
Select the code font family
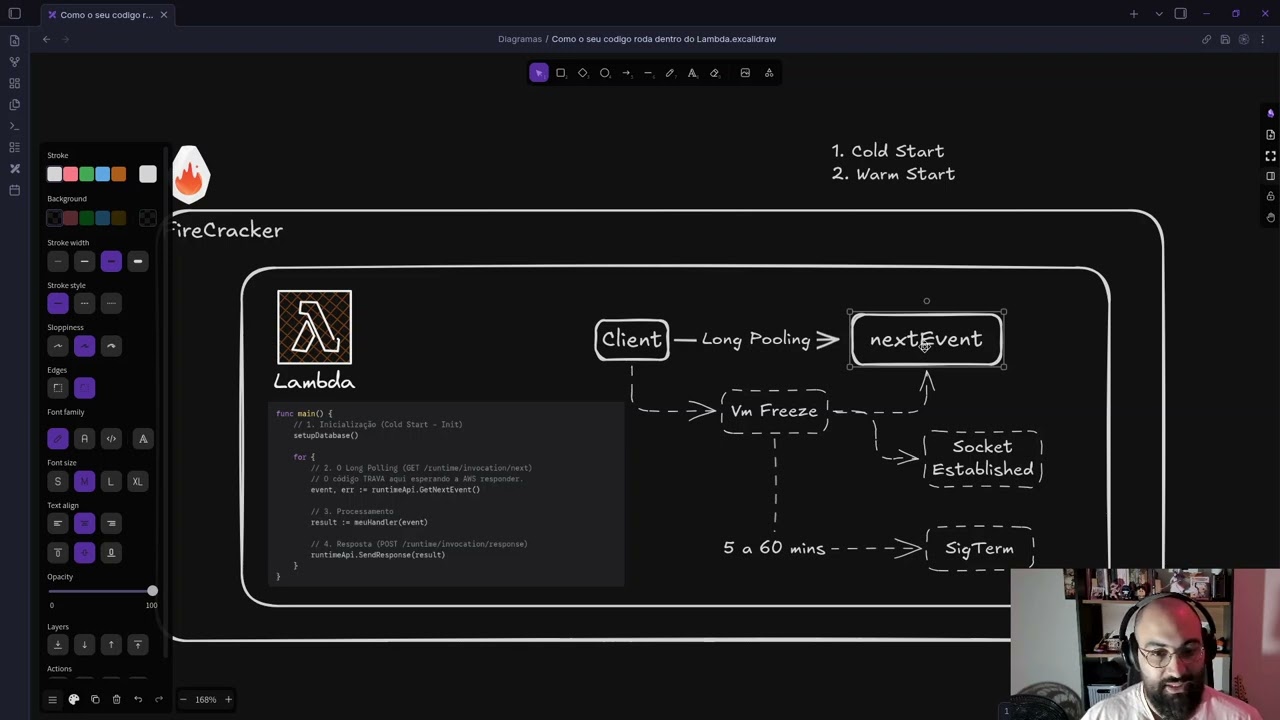[x=111, y=439]
